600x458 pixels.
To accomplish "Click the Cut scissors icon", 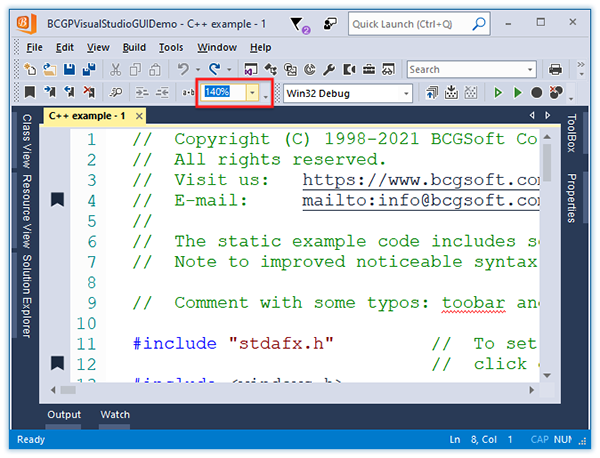I will tap(116, 70).
